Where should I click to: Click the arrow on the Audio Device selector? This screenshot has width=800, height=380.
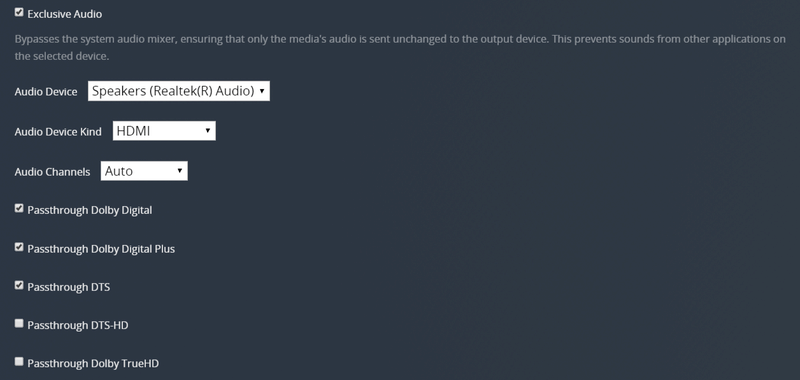click(262, 91)
